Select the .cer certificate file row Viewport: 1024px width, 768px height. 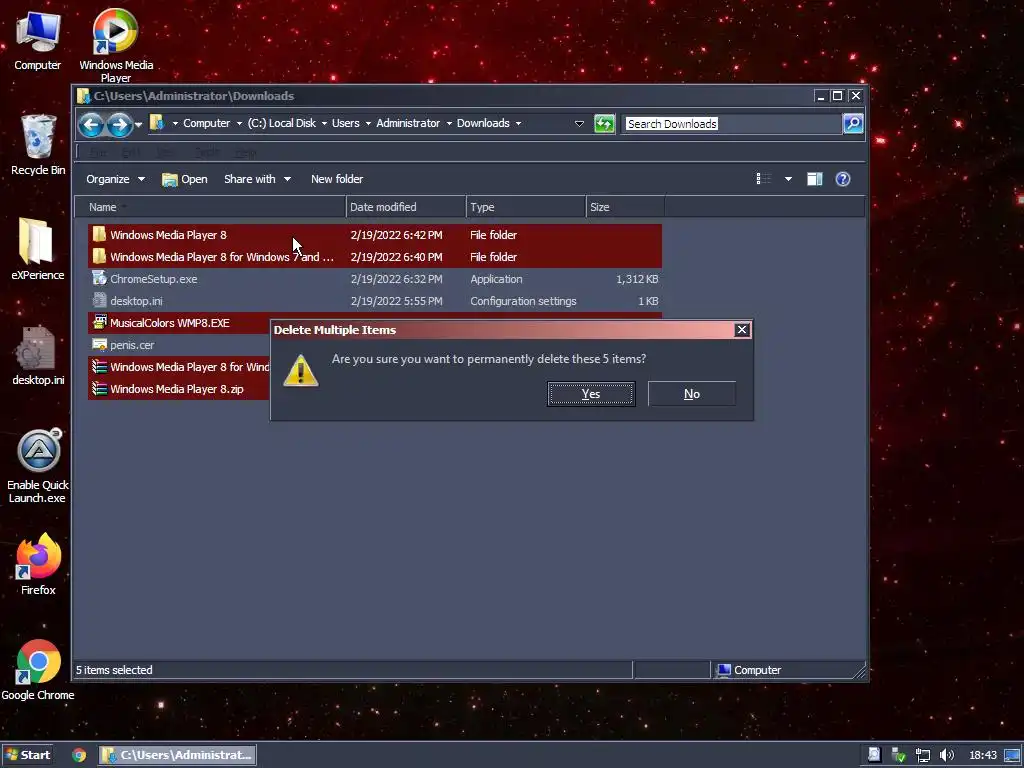pos(180,345)
